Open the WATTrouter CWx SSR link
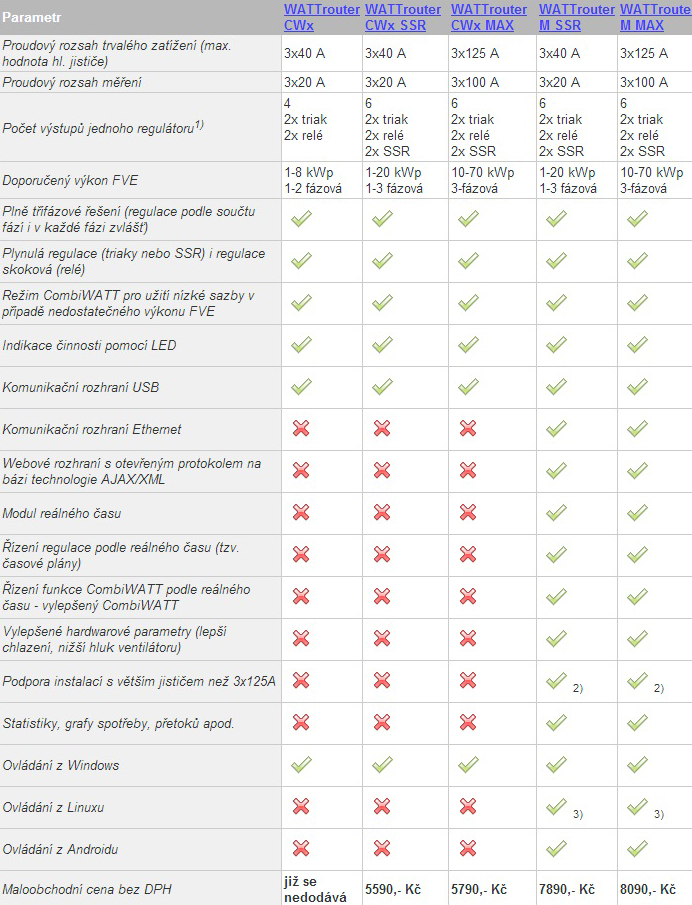 402,17
